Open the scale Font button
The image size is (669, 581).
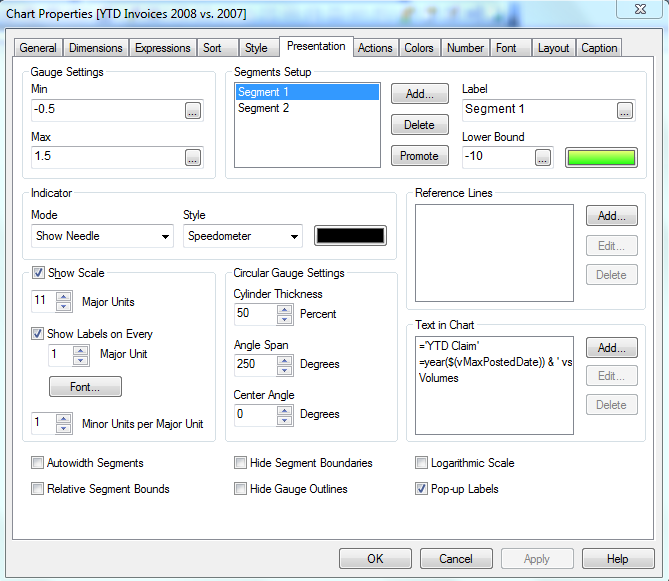85,386
